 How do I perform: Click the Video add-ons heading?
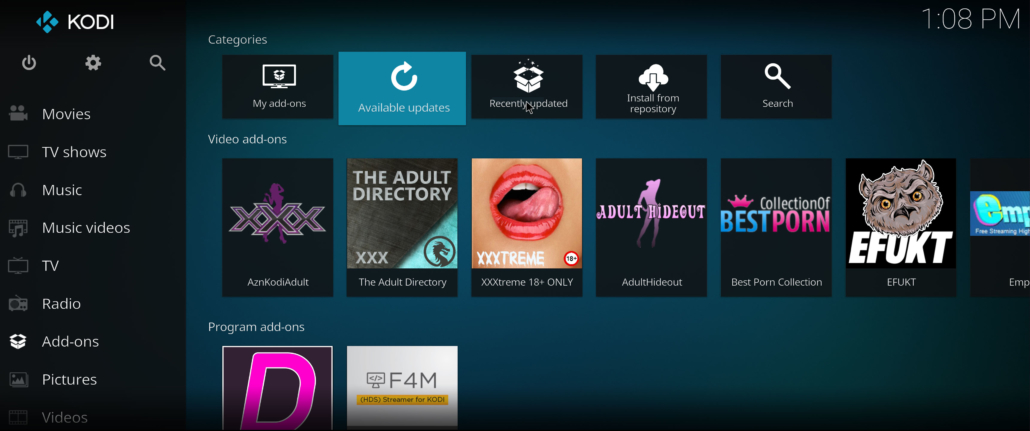[247, 139]
